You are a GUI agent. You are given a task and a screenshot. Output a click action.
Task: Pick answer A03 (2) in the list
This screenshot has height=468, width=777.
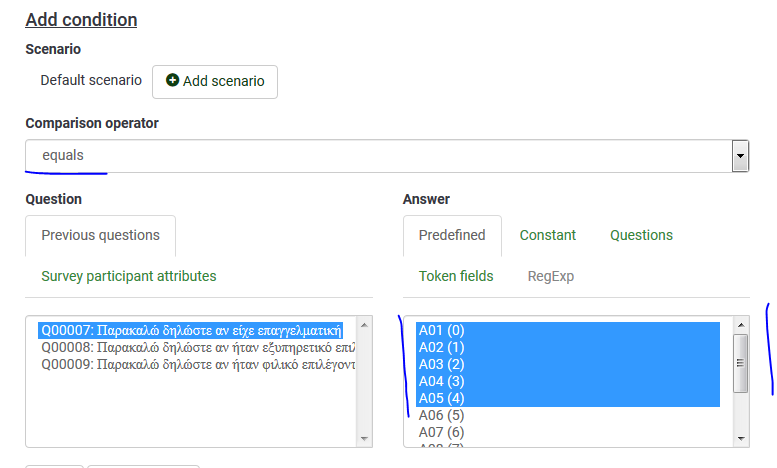click(441, 364)
